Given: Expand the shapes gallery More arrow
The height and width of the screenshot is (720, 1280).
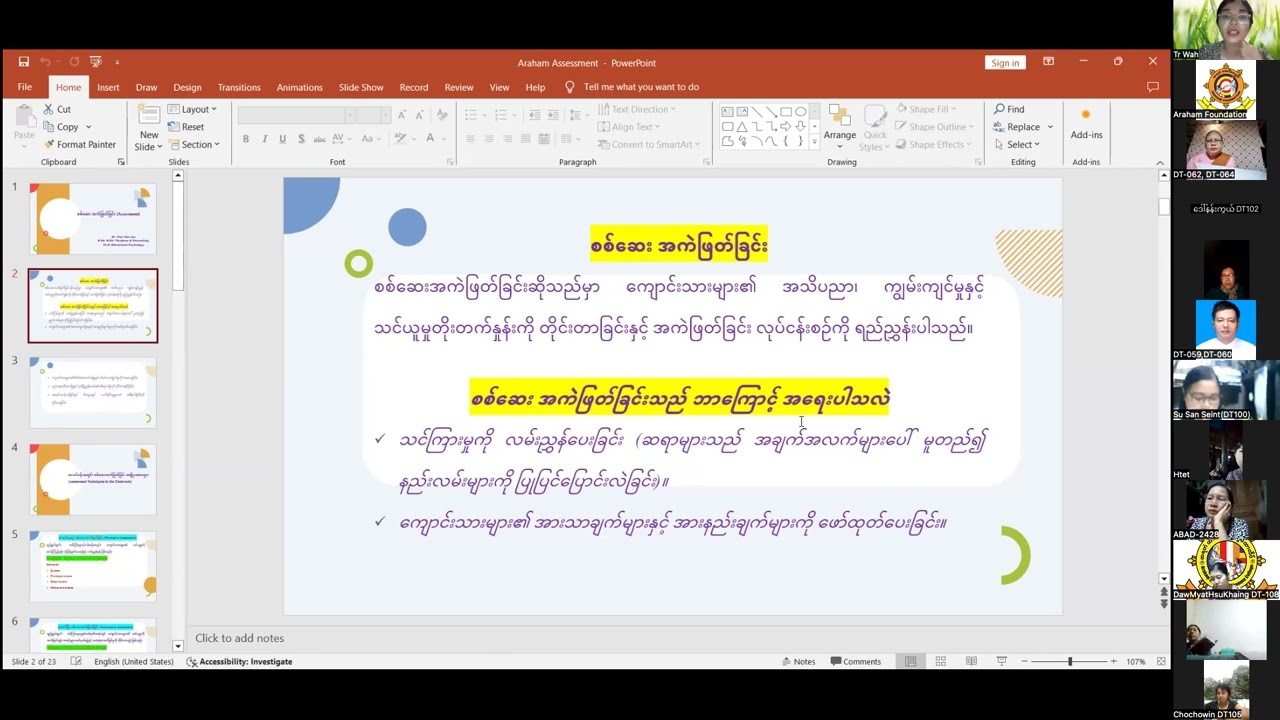Looking at the screenshot, I should pos(814,143).
